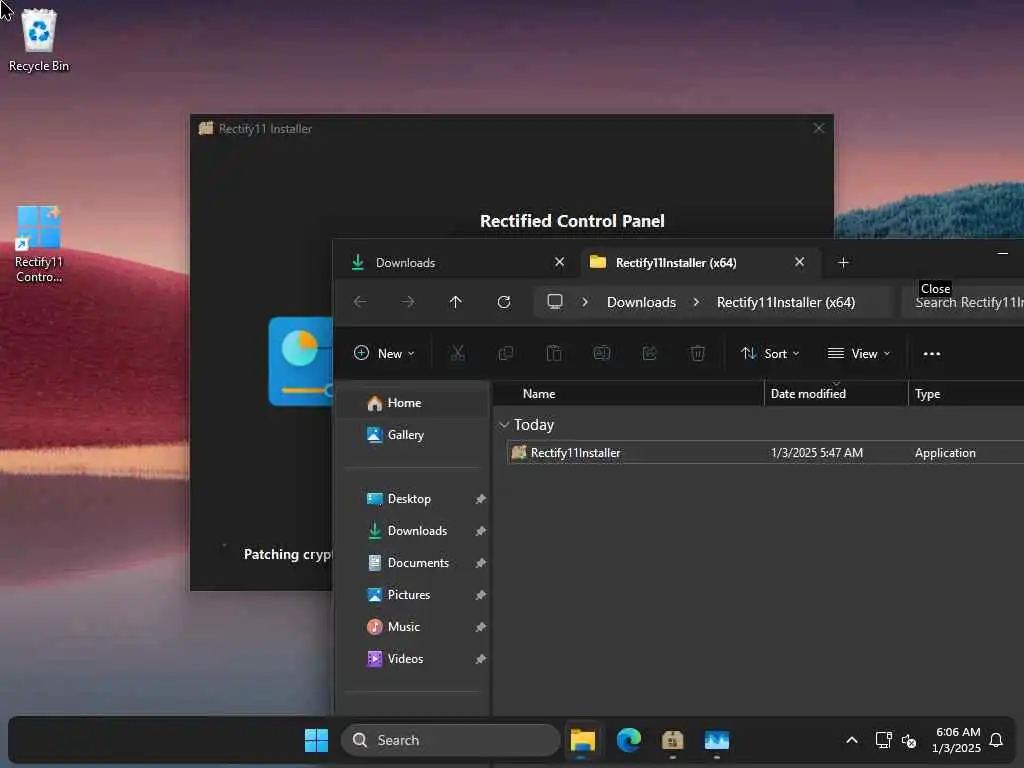Minimize the File Explorer window
The height and width of the screenshot is (768, 1024).
1002,253
